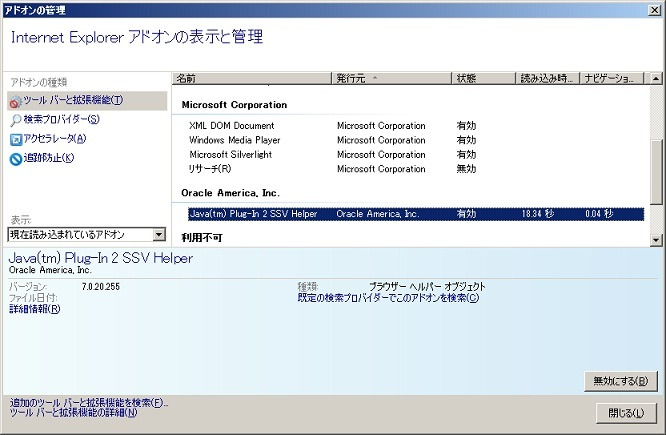Click 既定の検索プロバイダーでこのアドオンを検索(C) link
Image resolution: width=666 pixels, height=435 pixels.
pos(388,298)
